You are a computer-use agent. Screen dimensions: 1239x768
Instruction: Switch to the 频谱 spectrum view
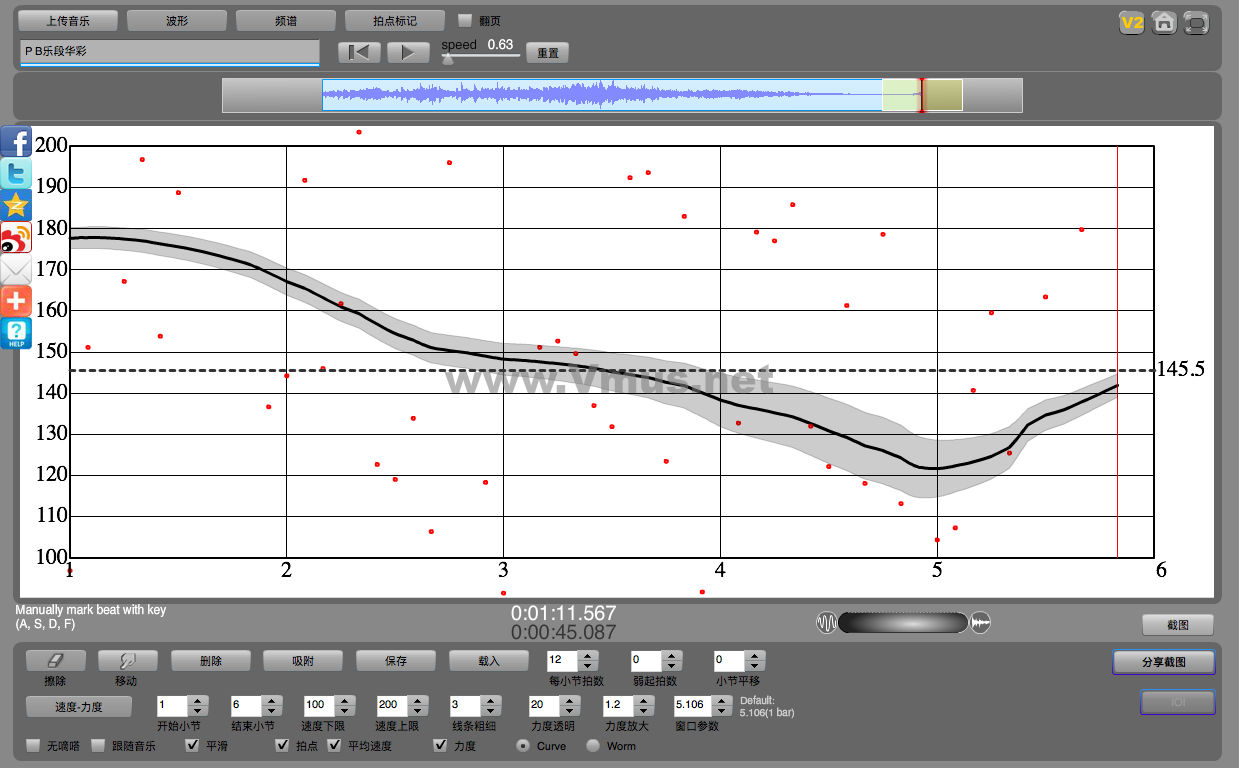click(x=286, y=20)
